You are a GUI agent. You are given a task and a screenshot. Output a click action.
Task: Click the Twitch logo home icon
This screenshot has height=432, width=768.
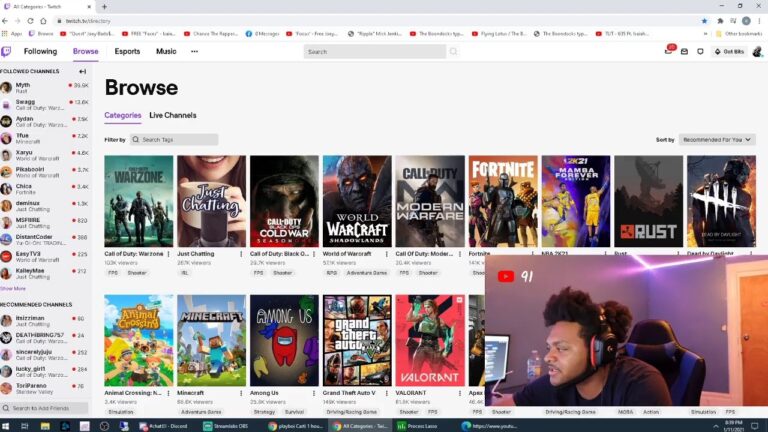[x=6, y=51]
